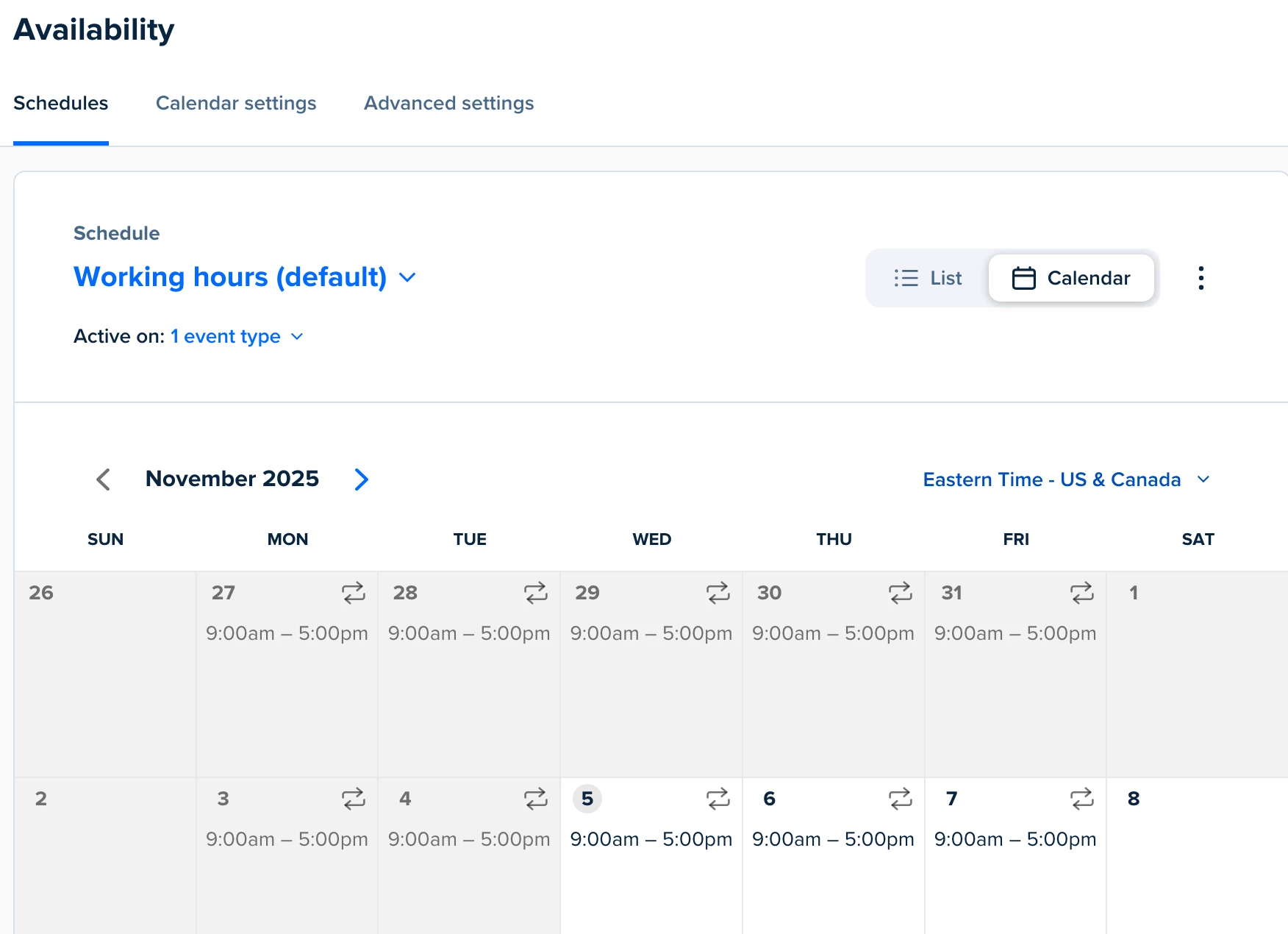Select the 9:00am – 5:00pm hours on October 28
The height and width of the screenshot is (934, 1288).
click(x=469, y=633)
